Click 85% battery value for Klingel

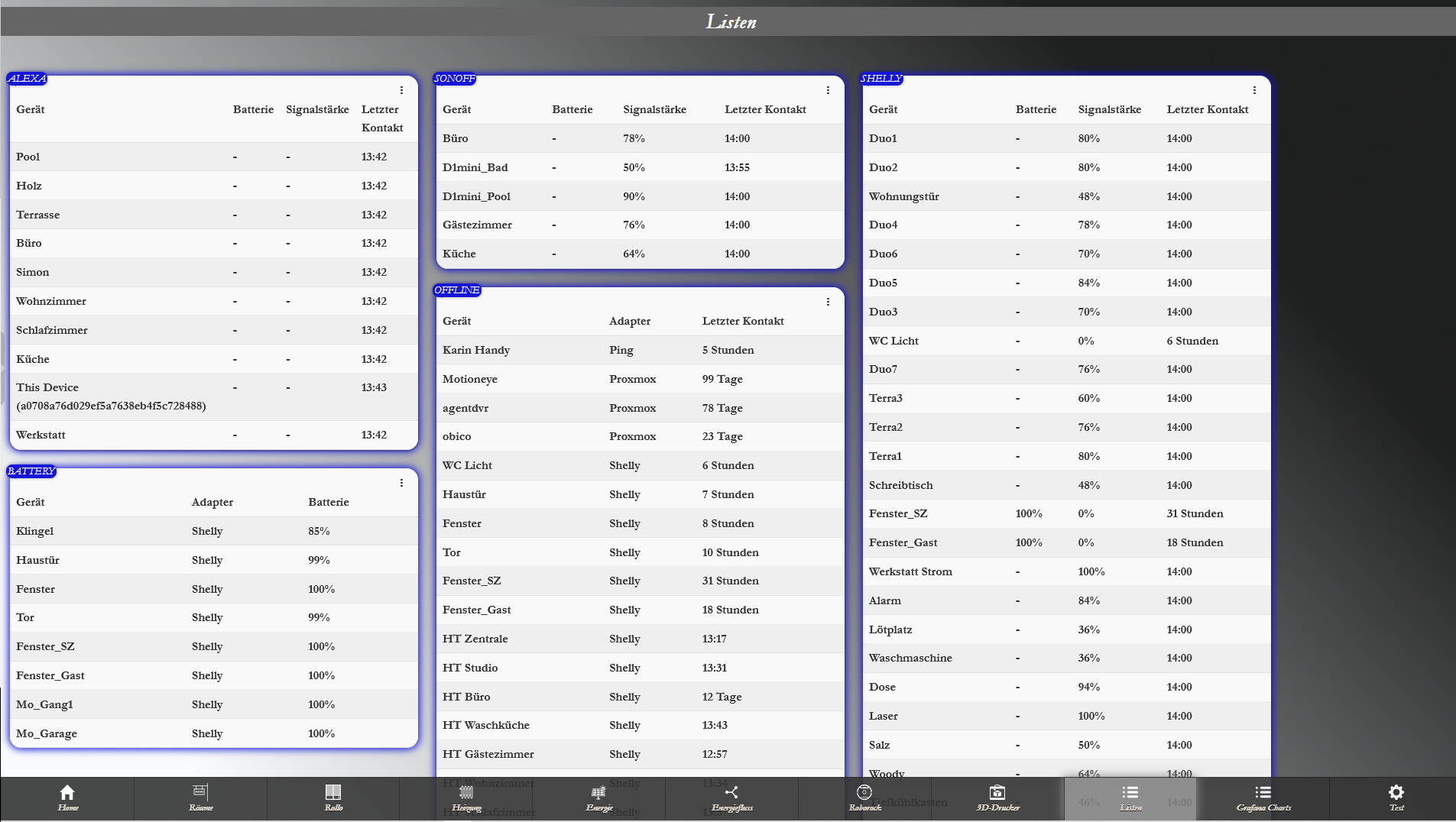[x=319, y=531]
